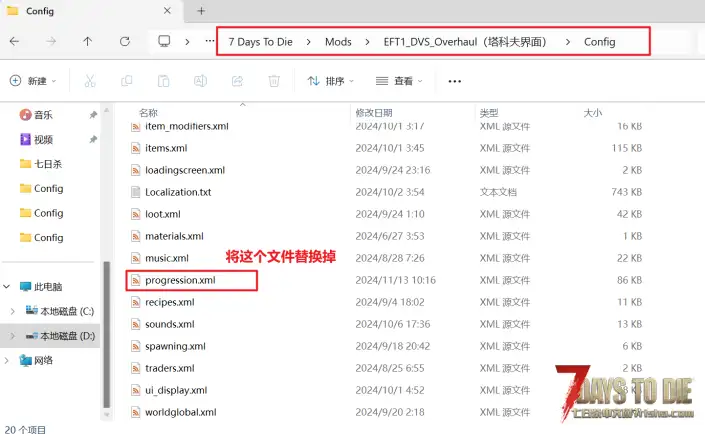Select progression.xml file
The height and width of the screenshot is (434, 705).
(180, 280)
